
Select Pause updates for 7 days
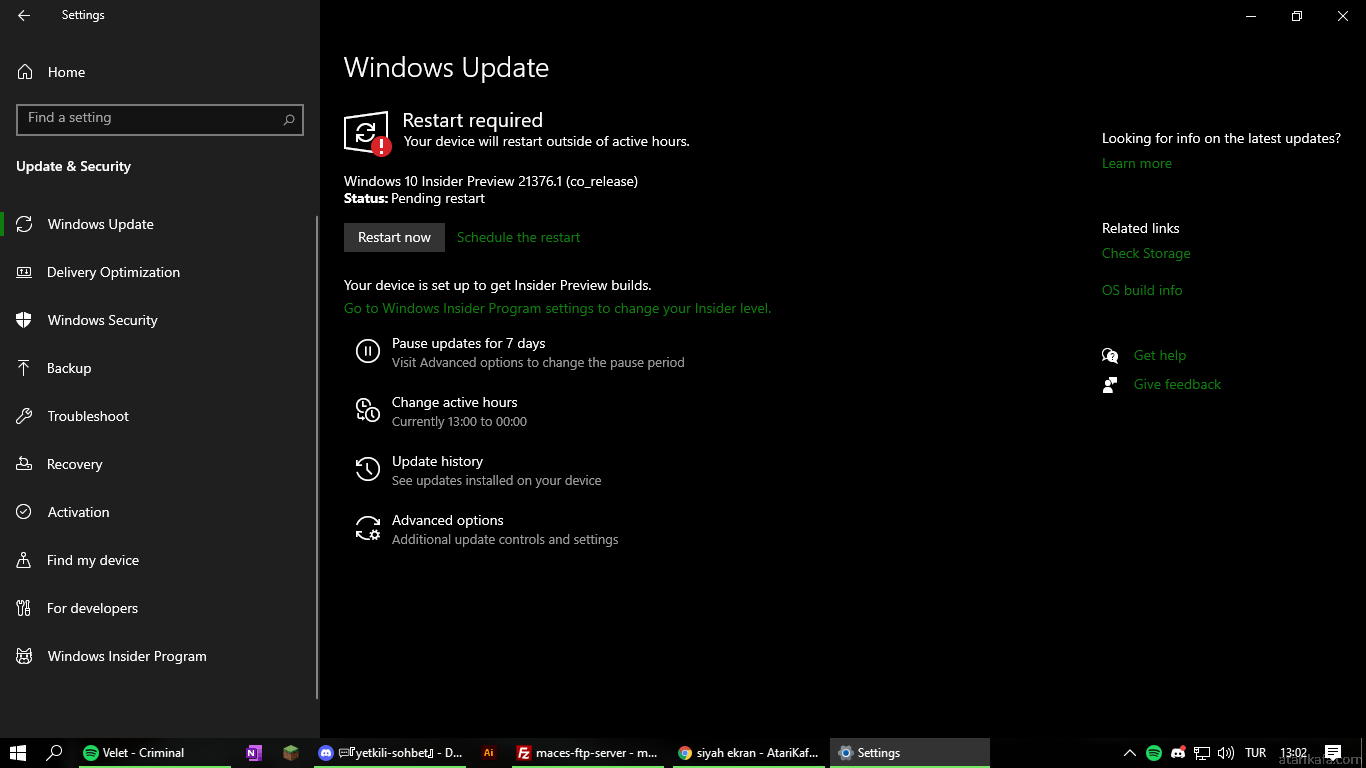pyautogui.click(x=468, y=343)
